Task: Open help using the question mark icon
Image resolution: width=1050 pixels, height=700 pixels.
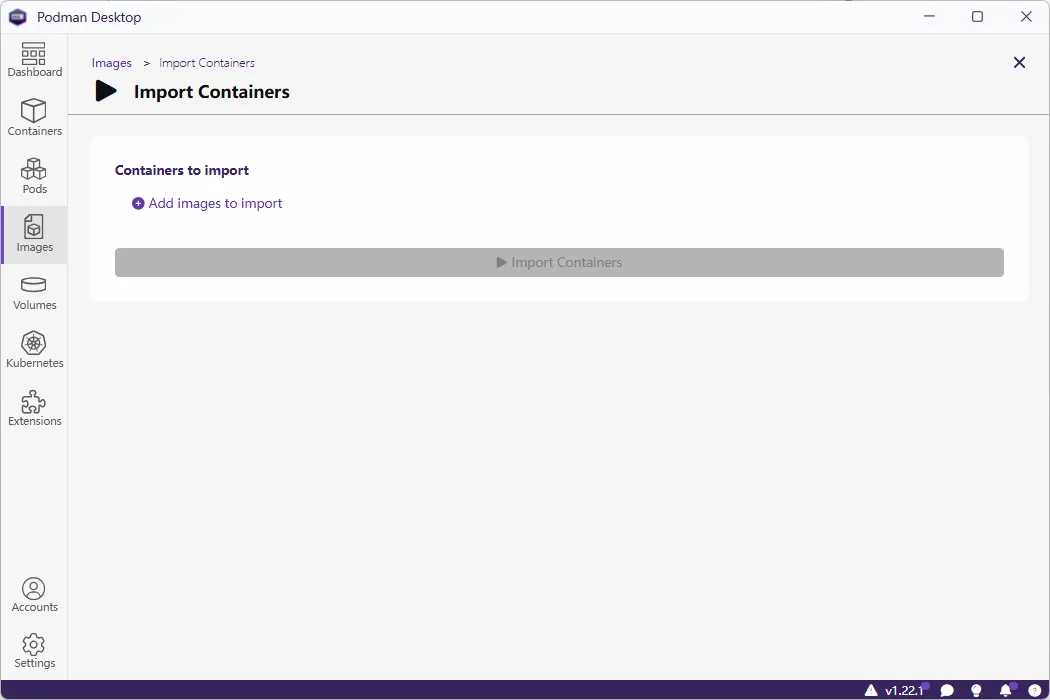Action: pyautogui.click(x=1034, y=690)
